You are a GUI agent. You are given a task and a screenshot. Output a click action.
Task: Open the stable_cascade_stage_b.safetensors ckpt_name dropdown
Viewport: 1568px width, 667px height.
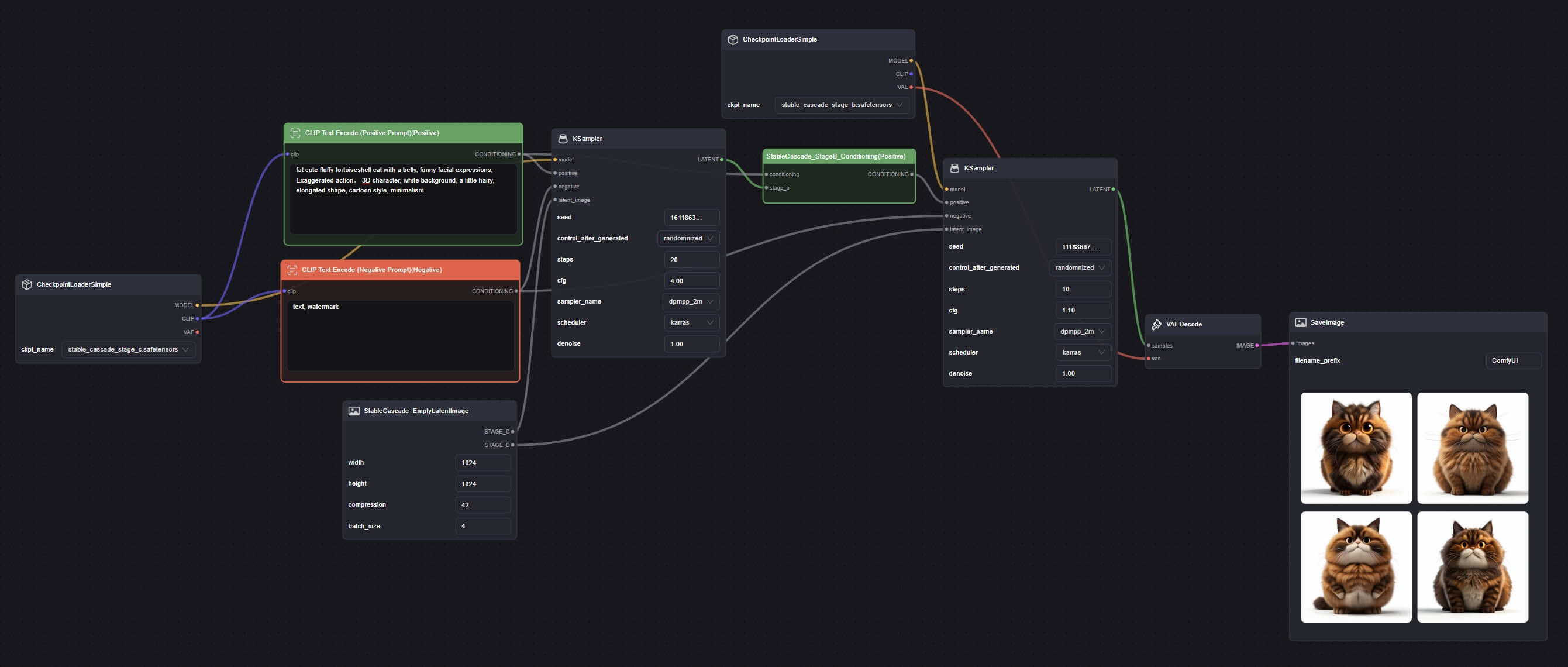tap(842, 105)
